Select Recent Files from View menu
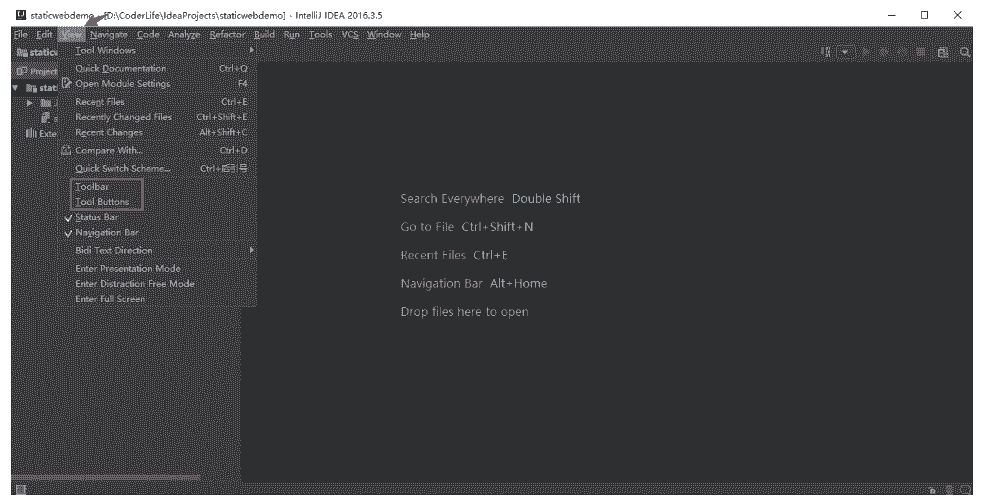 (x=100, y=102)
